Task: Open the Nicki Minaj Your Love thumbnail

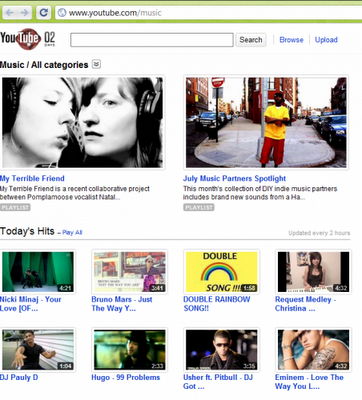Action: click(38, 272)
